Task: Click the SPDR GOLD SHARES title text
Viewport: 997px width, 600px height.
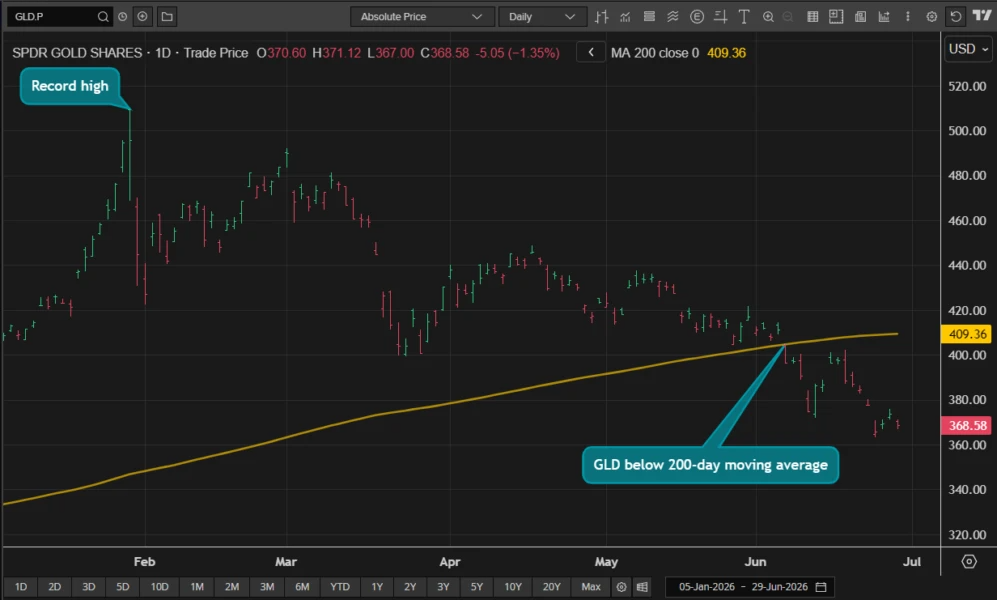Action: [x=77, y=53]
